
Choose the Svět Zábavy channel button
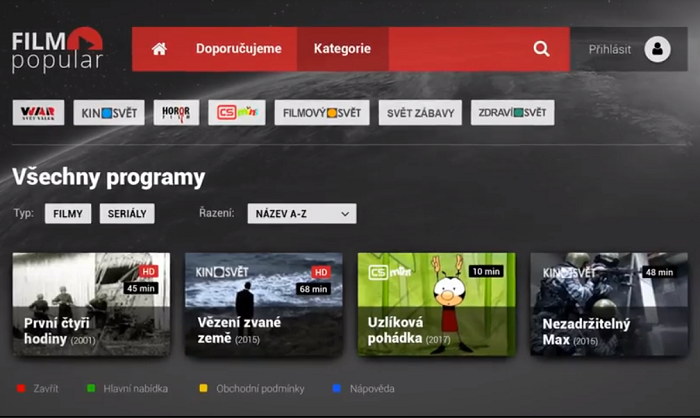tap(420, 112)
